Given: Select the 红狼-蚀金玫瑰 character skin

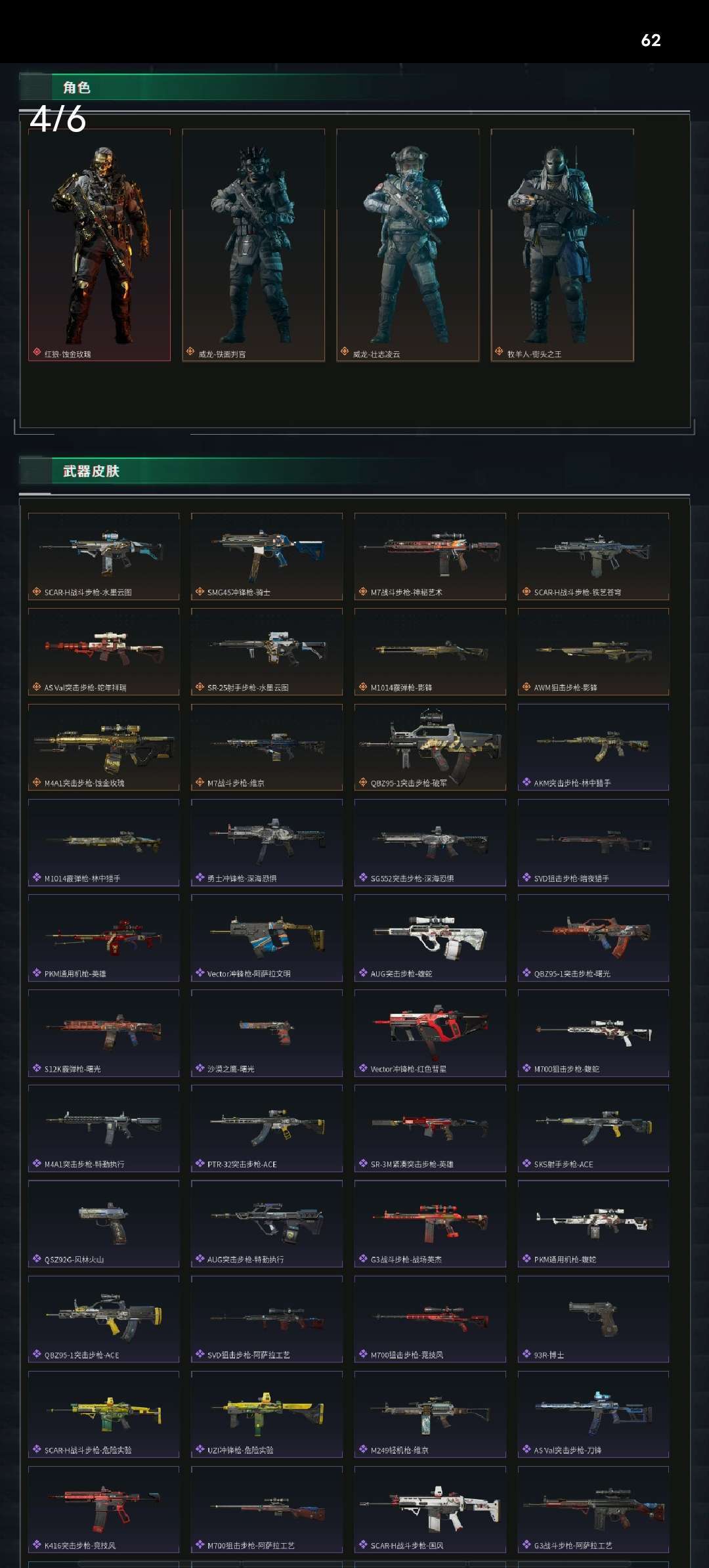Looking at the screenshot, I should click(99, 245).
